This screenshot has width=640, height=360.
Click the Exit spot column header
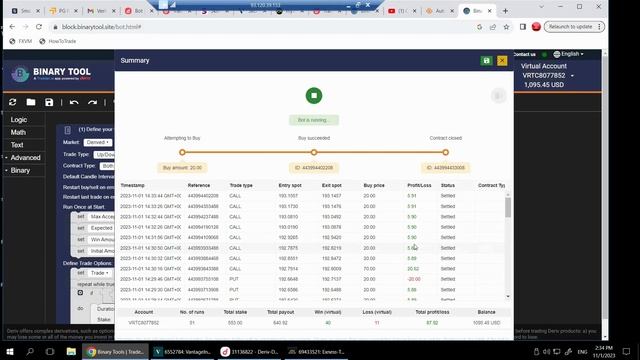(x=331, y=185)
